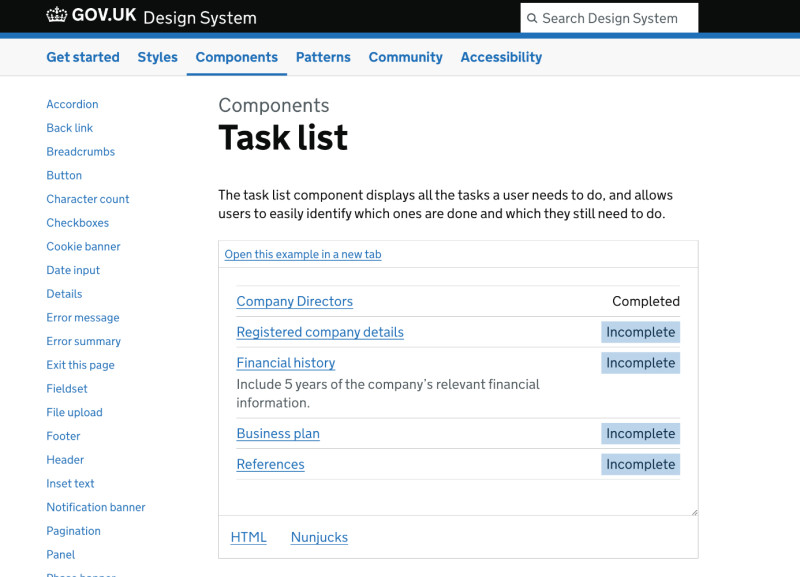
Task: Click the Company Directors task link
Action: tap(294, 301)
